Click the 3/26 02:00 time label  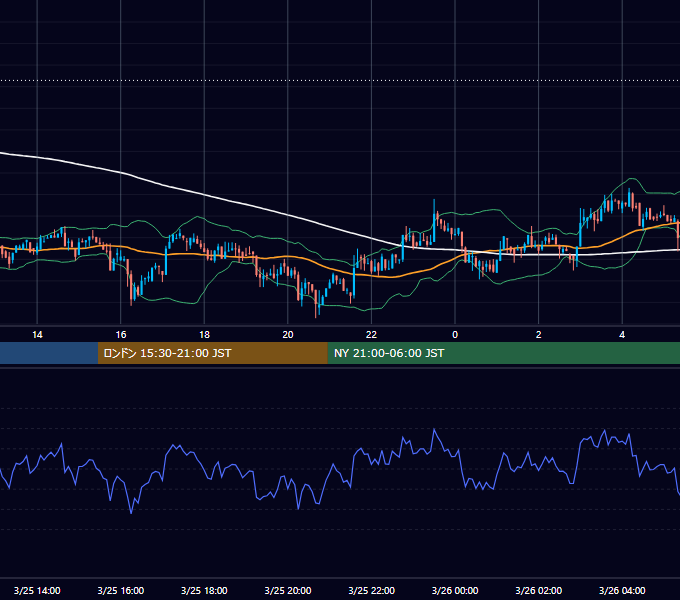click(539, 590)
